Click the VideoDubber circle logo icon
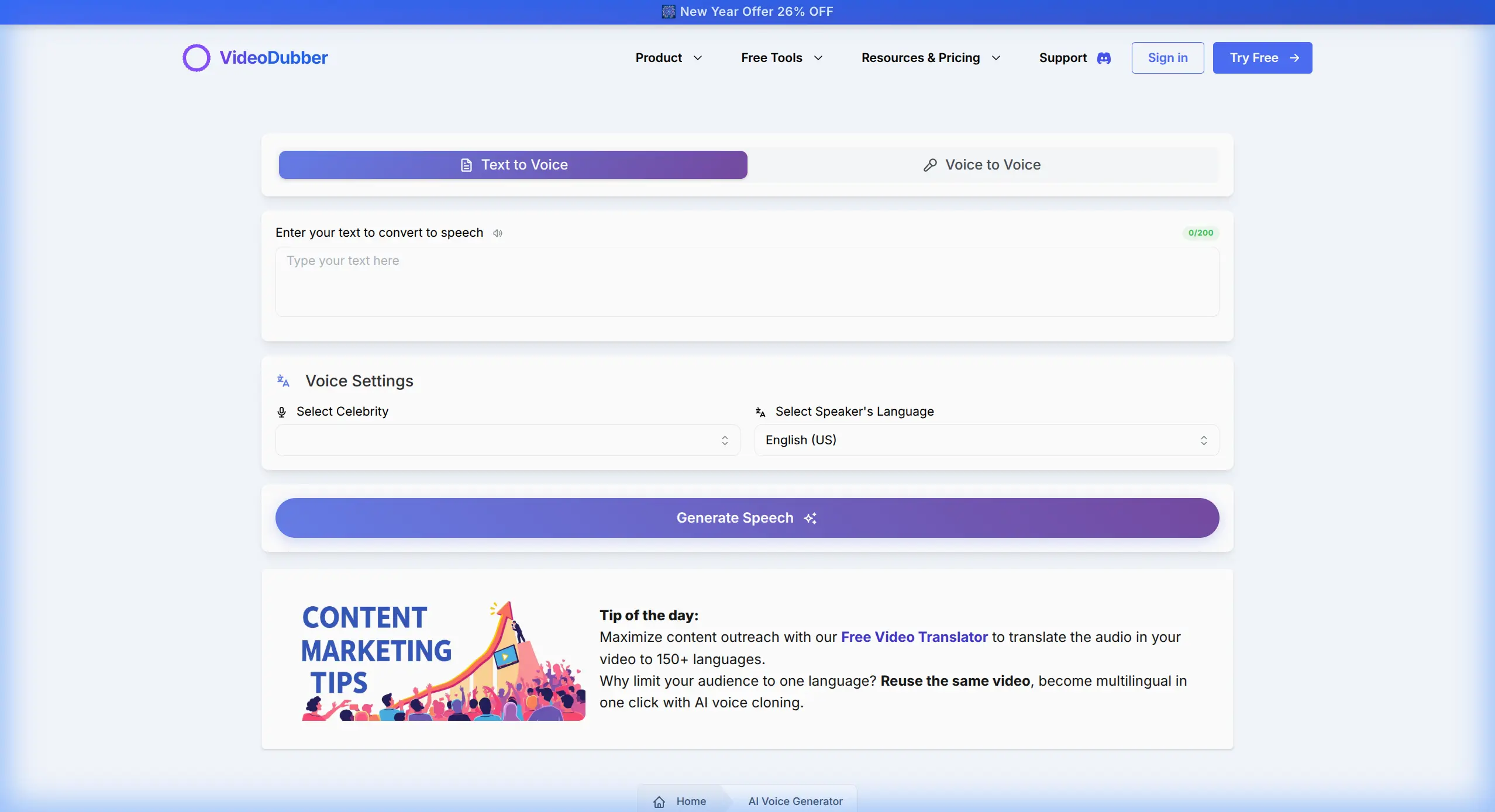 [196, 58]
